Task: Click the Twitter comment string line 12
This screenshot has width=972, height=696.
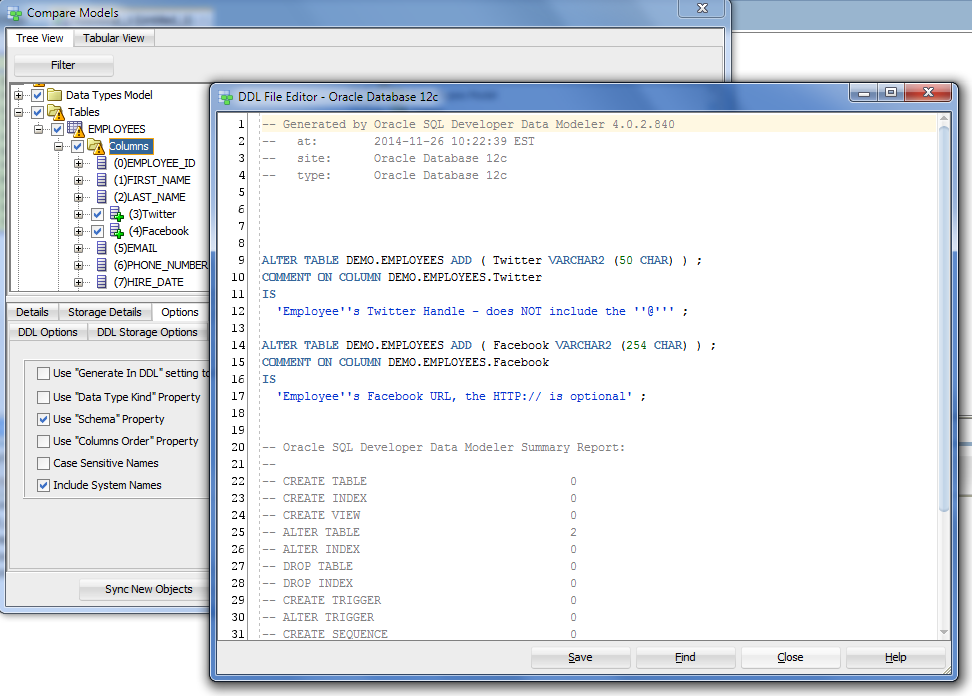Action: [x=482, y=311]
